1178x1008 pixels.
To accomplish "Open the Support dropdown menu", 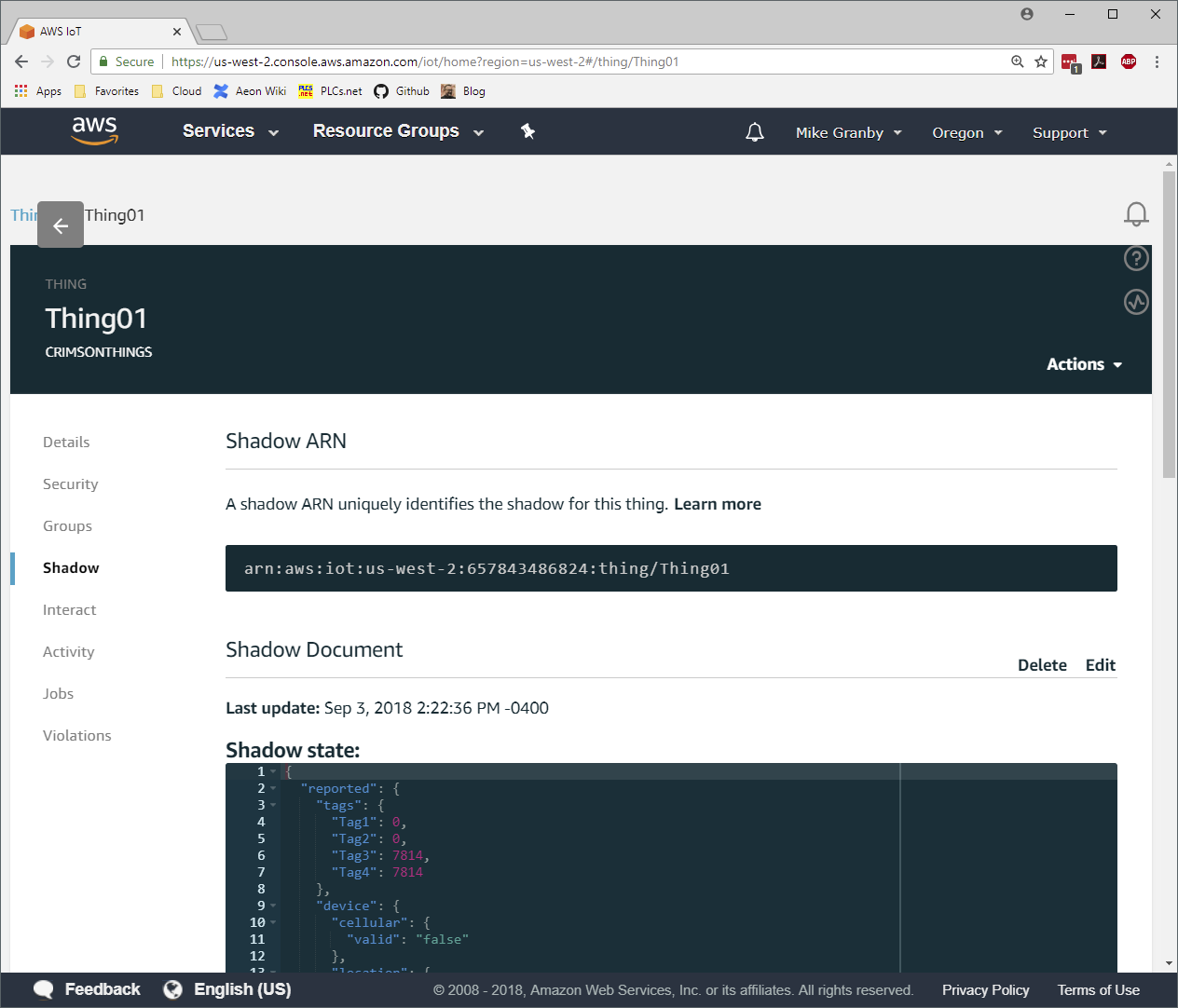I will coord(1070,132).
